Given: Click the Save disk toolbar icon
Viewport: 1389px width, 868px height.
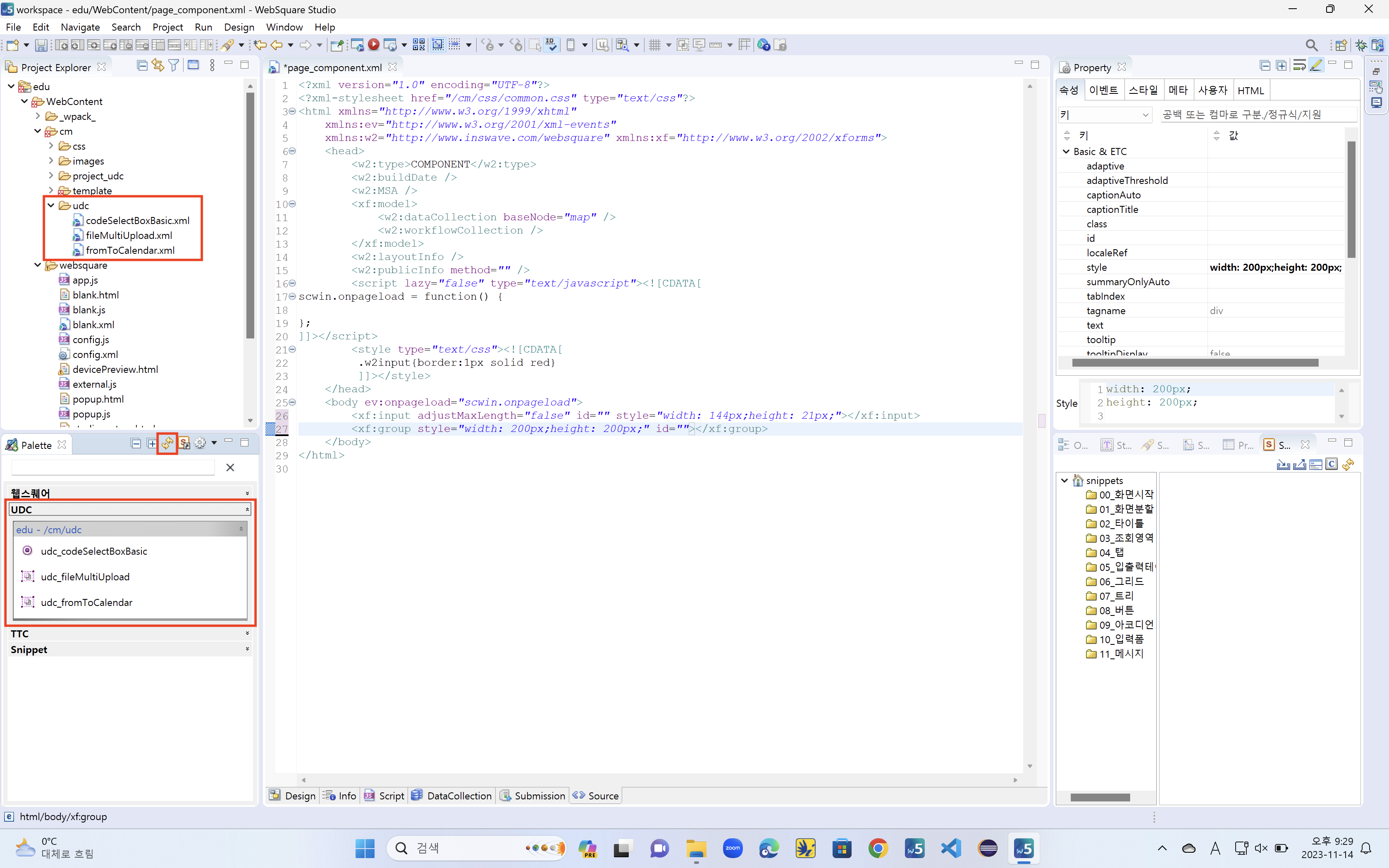Looking at the screenshot, I should pos(41,45).
